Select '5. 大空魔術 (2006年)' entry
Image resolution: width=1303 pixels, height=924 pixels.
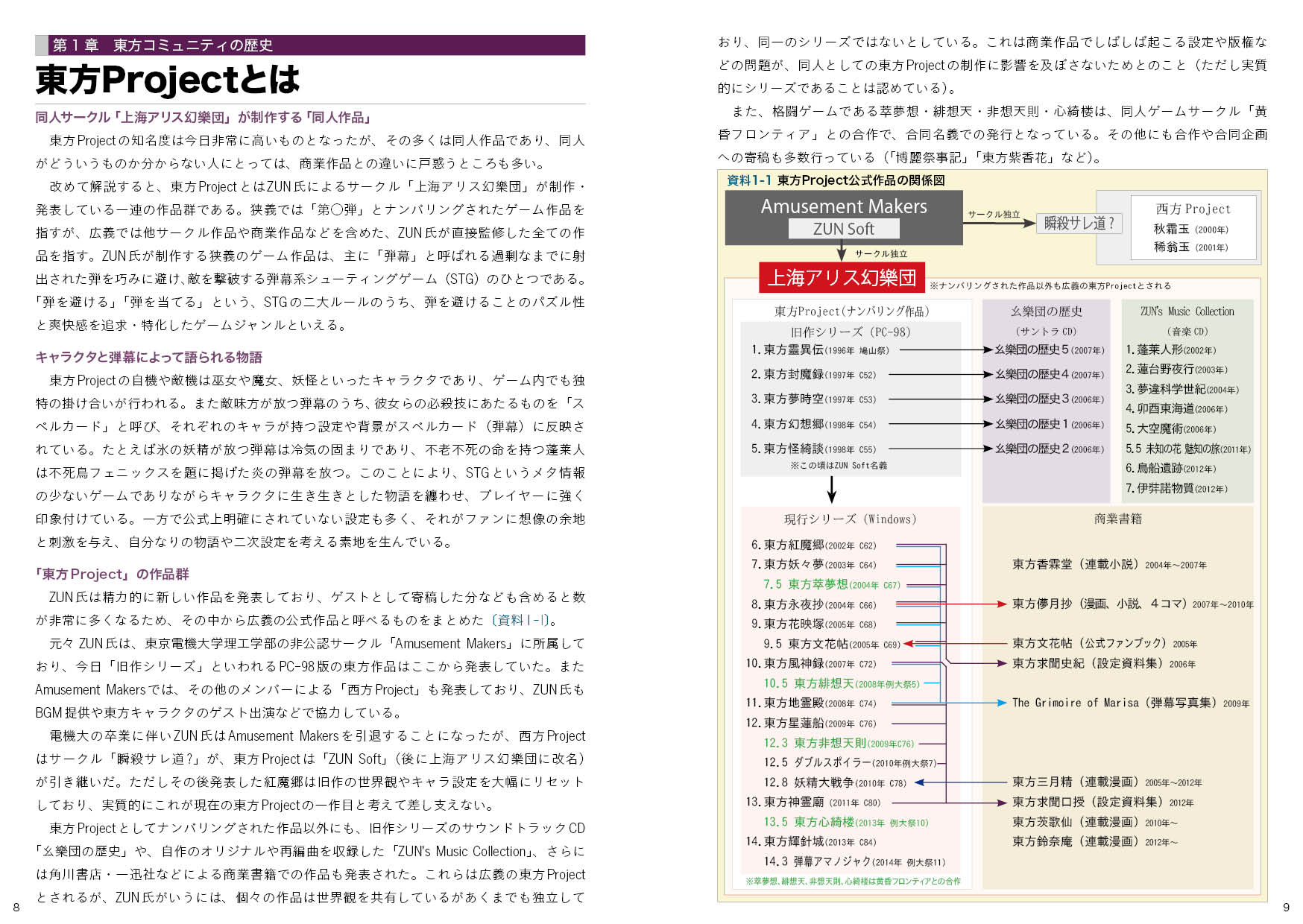(1170, 429)
